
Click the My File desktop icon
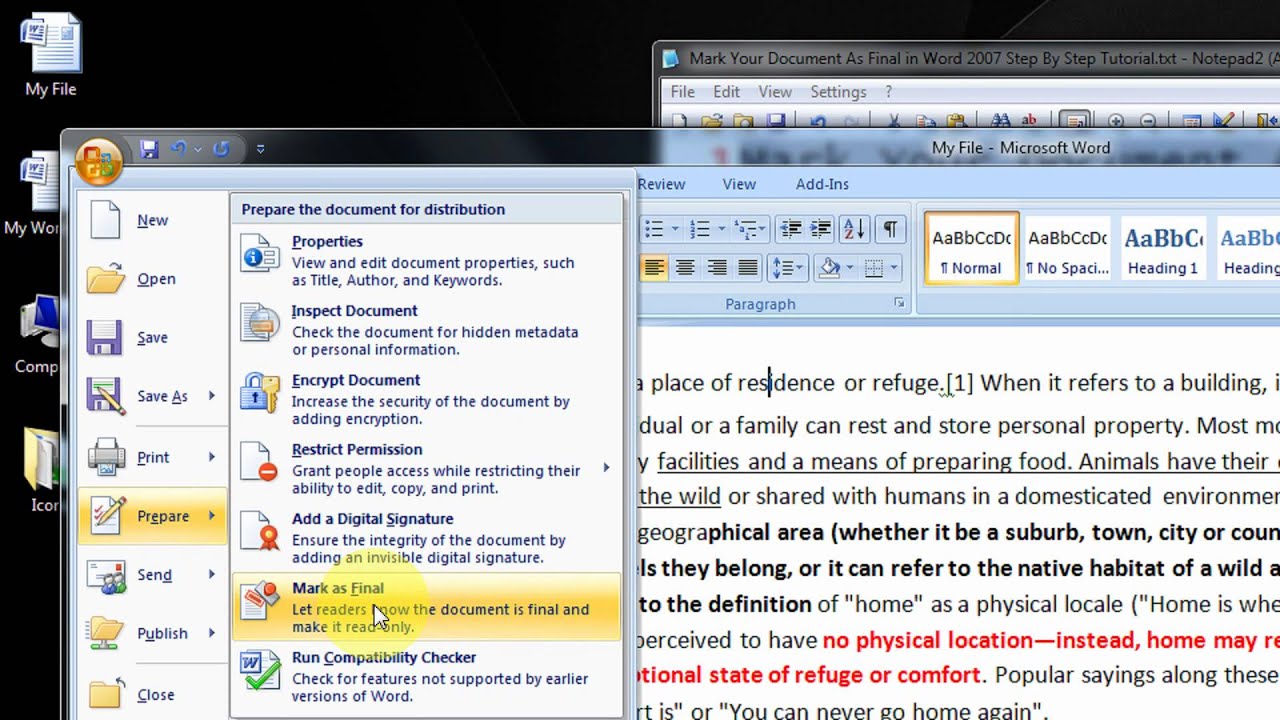[x=51, y=55]
